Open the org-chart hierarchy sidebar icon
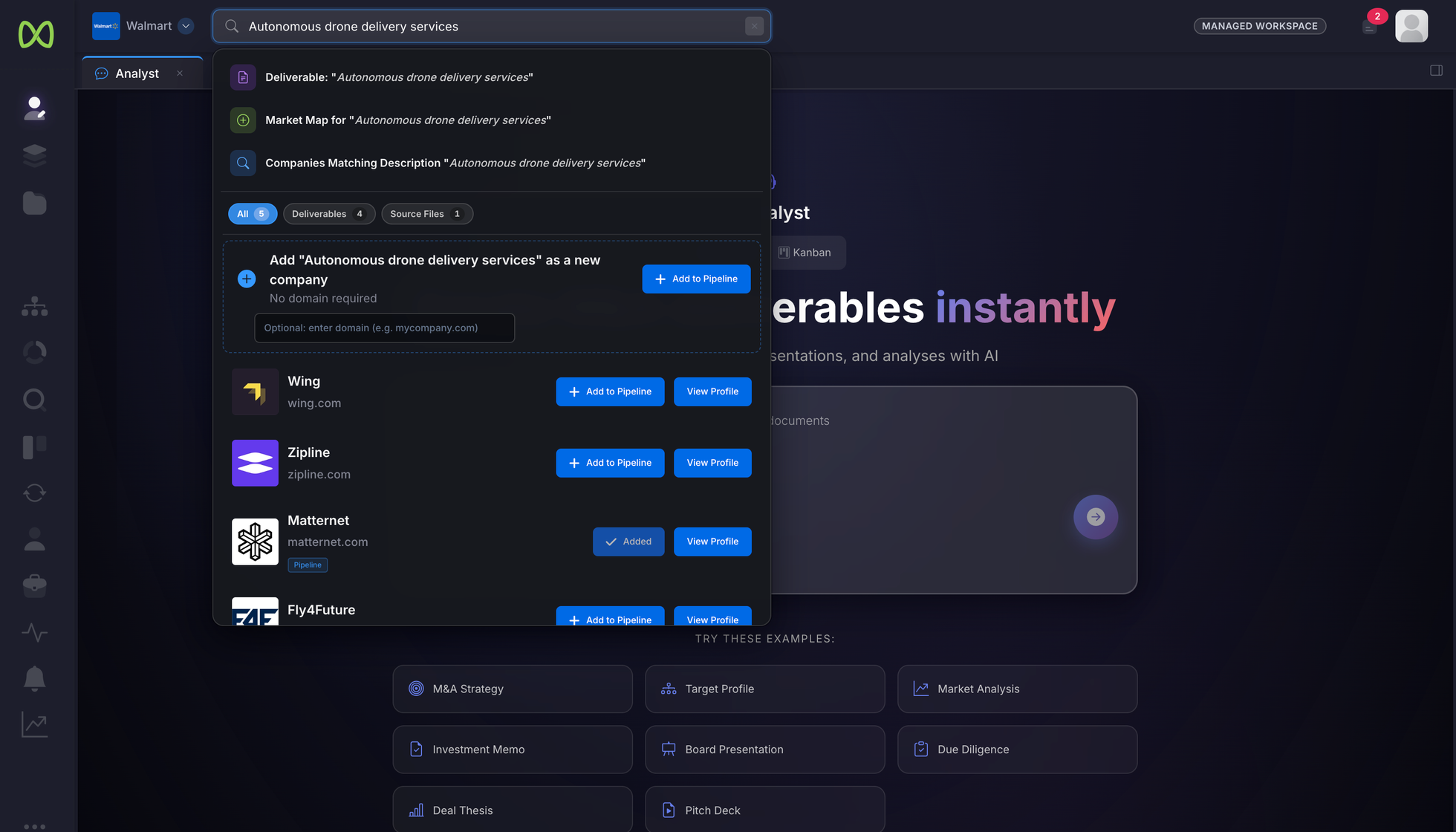1456x832 pixels. pos(35,305)
